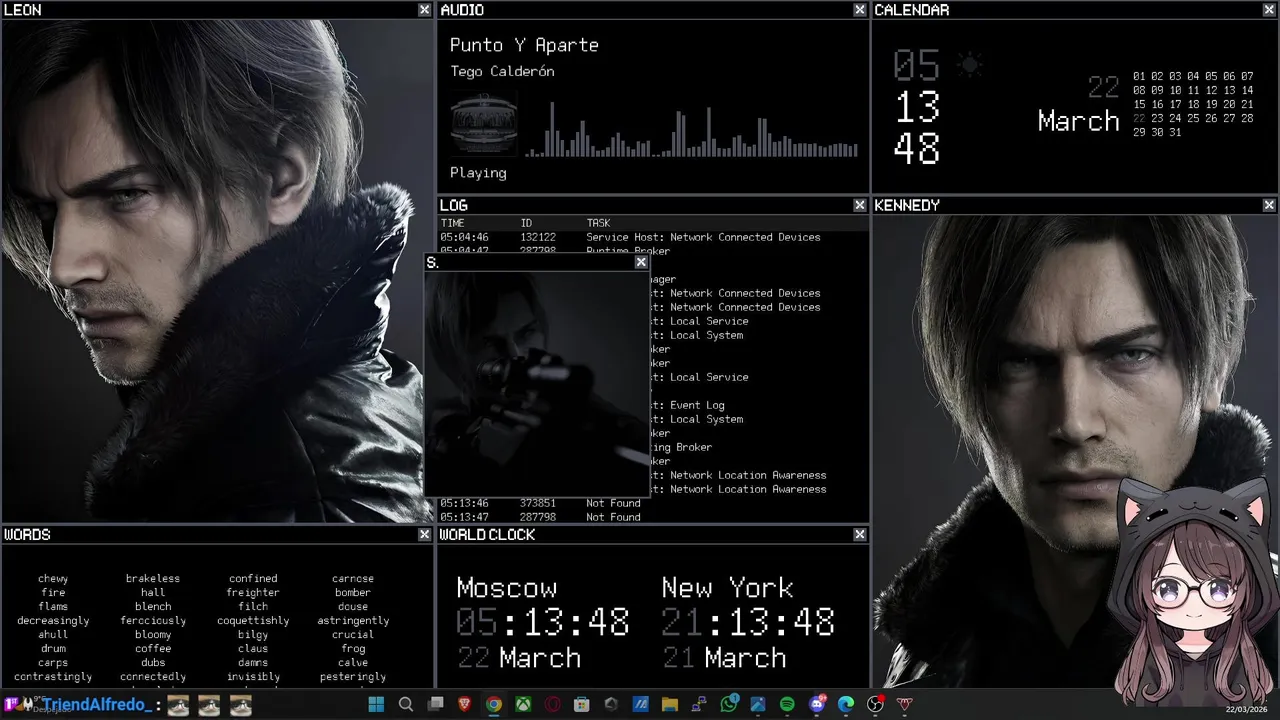Click the word coffee in WORDS
This screenshot has height=720, width=1280.
point(153,648)
